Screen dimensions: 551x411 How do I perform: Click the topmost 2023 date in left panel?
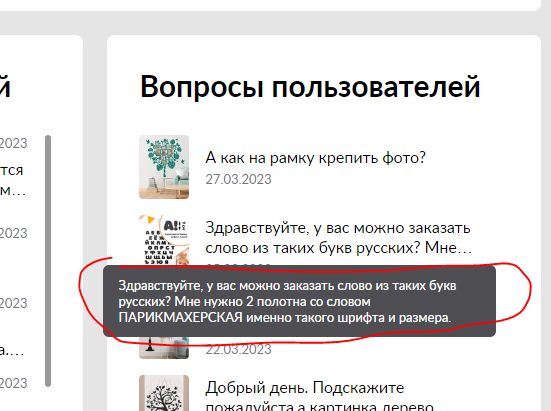point(13,143)
